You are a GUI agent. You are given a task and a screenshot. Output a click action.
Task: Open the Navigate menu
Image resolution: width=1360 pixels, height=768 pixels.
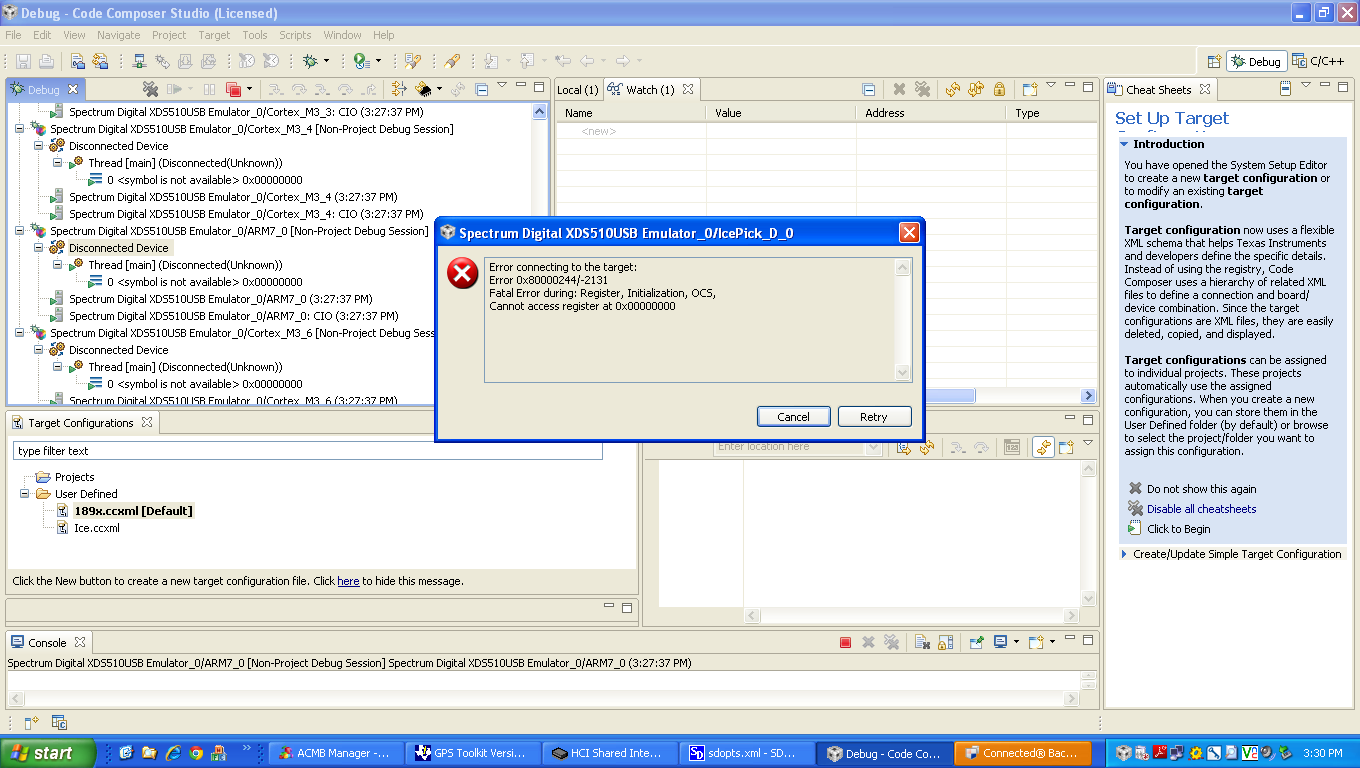click(x=119, y=35)
